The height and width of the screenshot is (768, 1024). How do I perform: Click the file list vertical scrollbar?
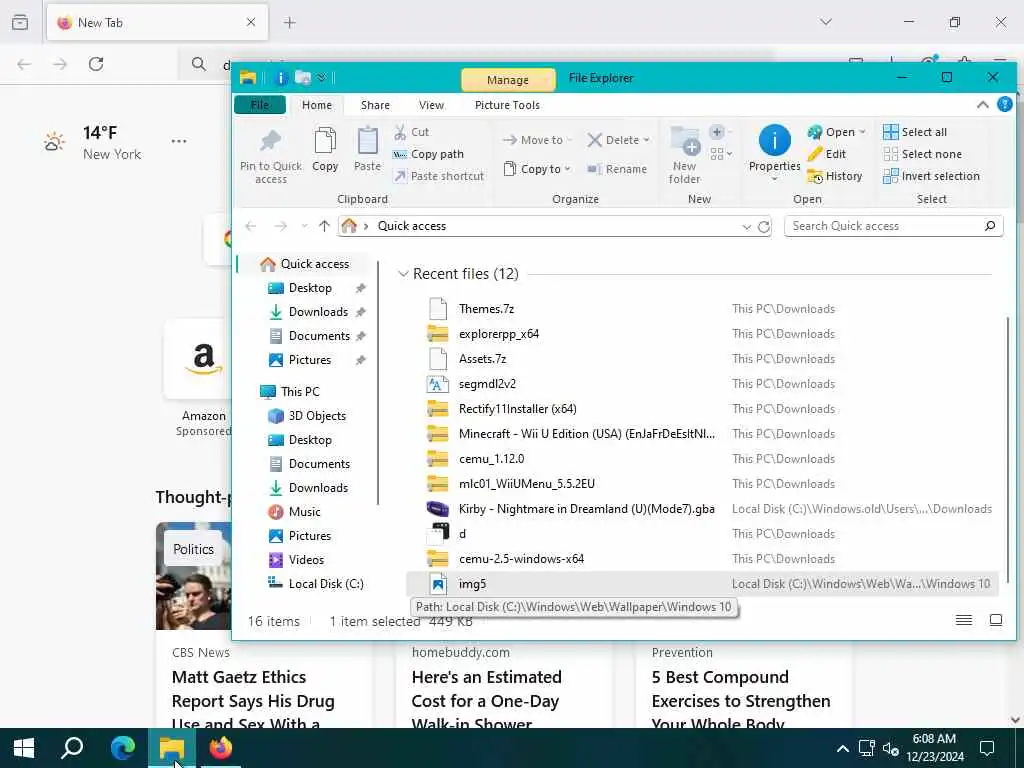pyautogui.click(x=1008, y=449)
